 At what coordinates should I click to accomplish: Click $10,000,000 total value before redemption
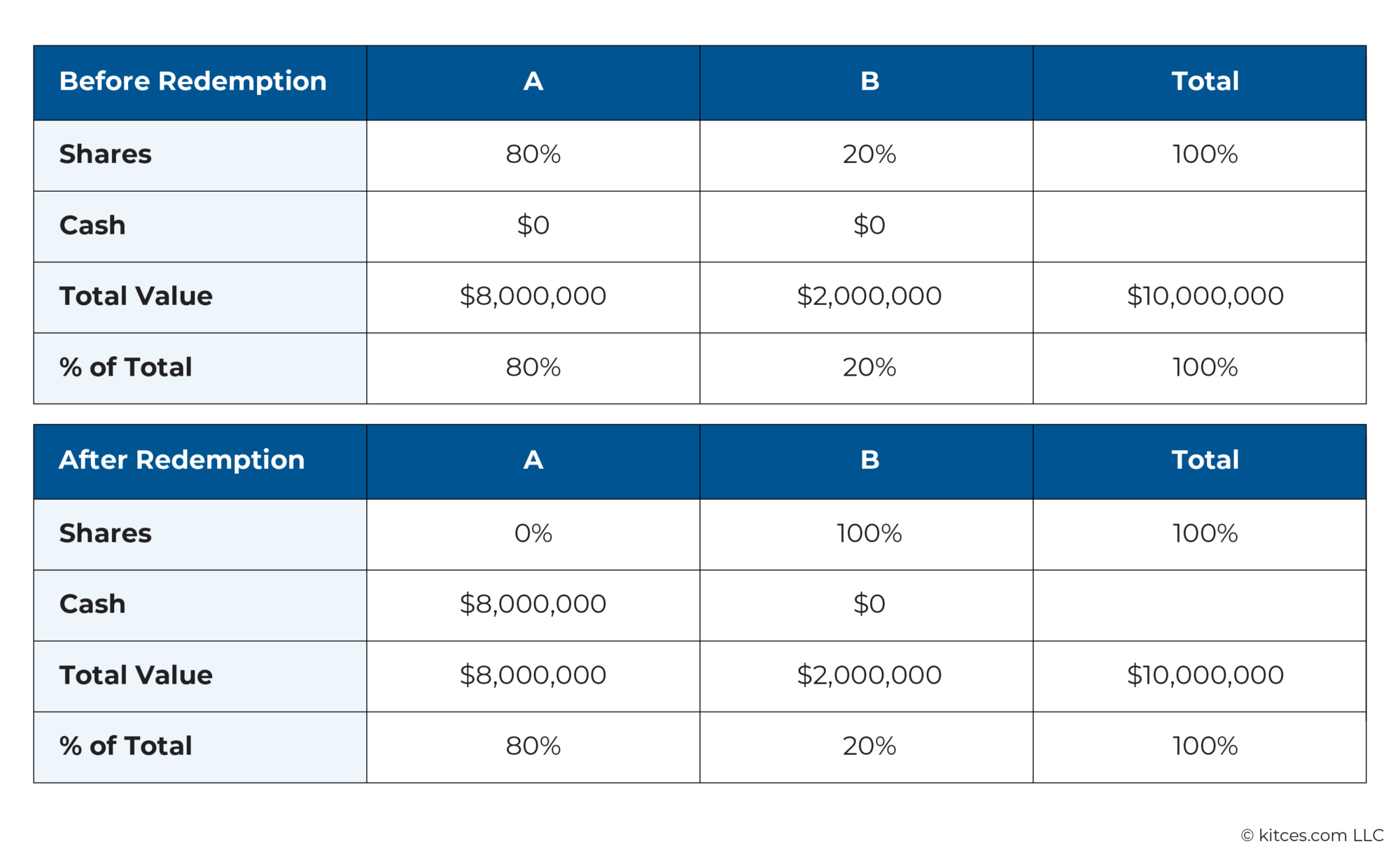tap(1205, 297)
